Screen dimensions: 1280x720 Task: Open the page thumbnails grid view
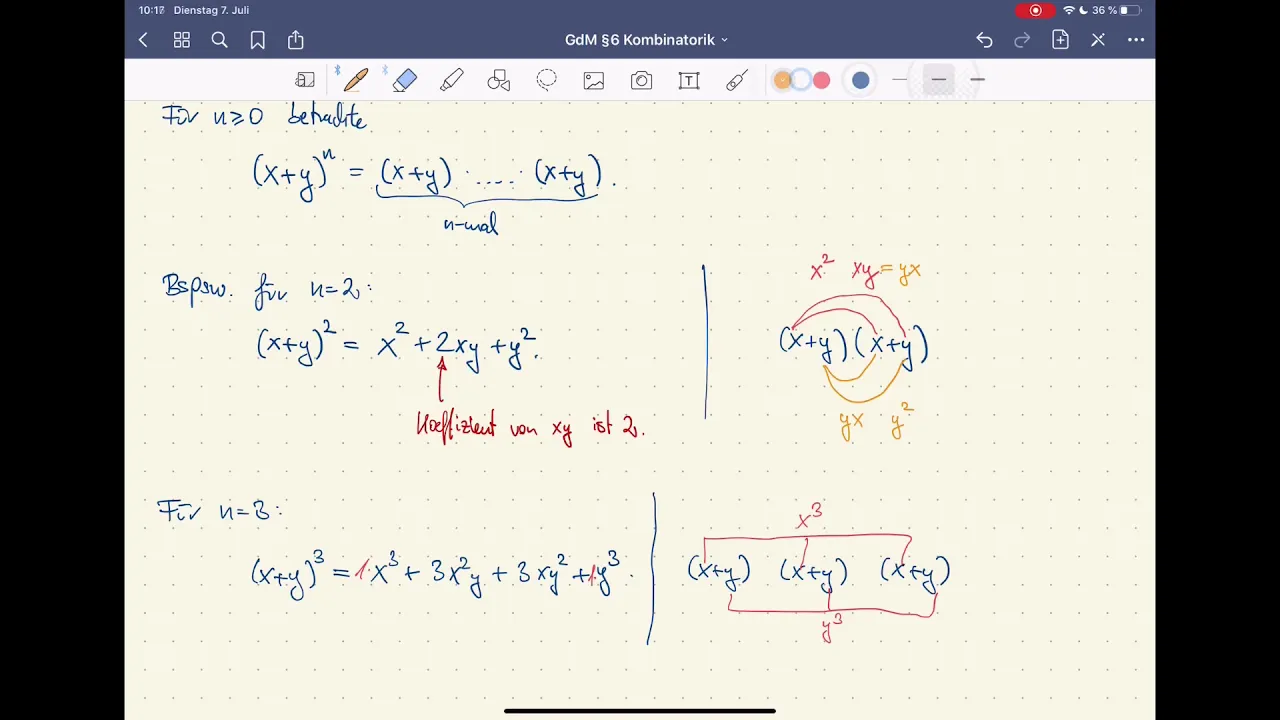click(181, 40)
